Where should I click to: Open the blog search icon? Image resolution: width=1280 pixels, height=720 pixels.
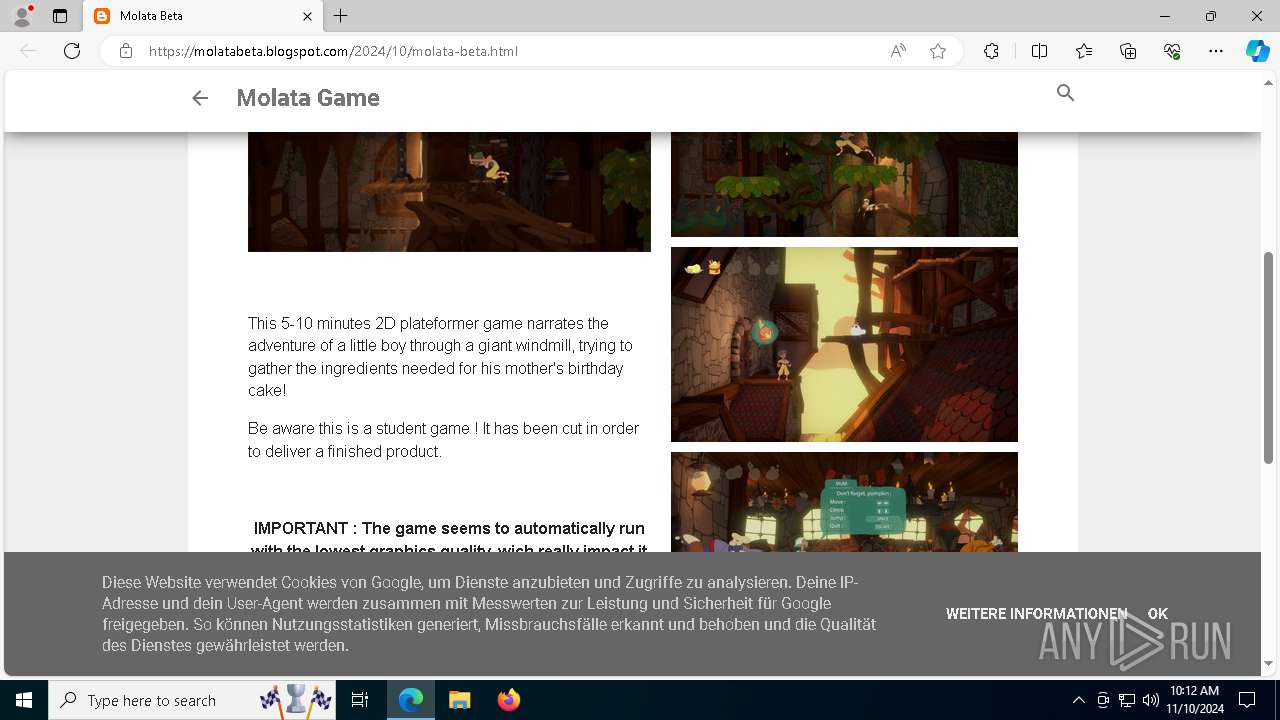click(x=1065, y=93)
